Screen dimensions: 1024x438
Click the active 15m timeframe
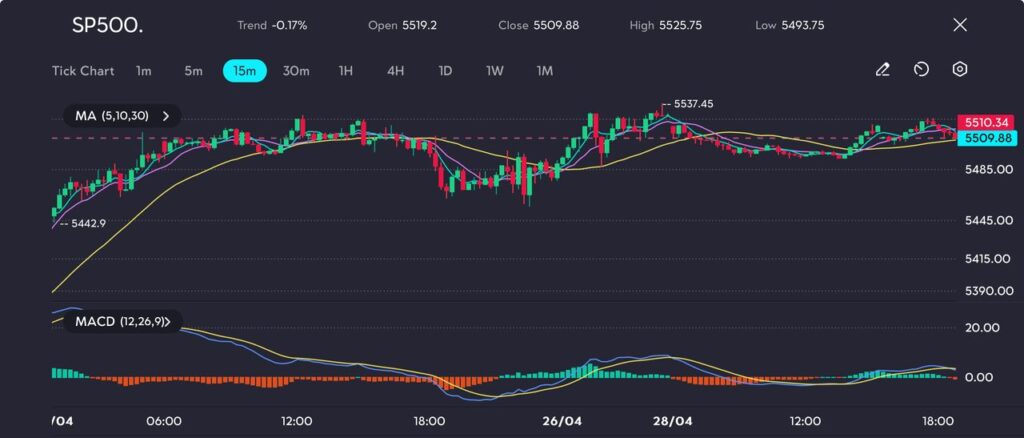point(245,71)
